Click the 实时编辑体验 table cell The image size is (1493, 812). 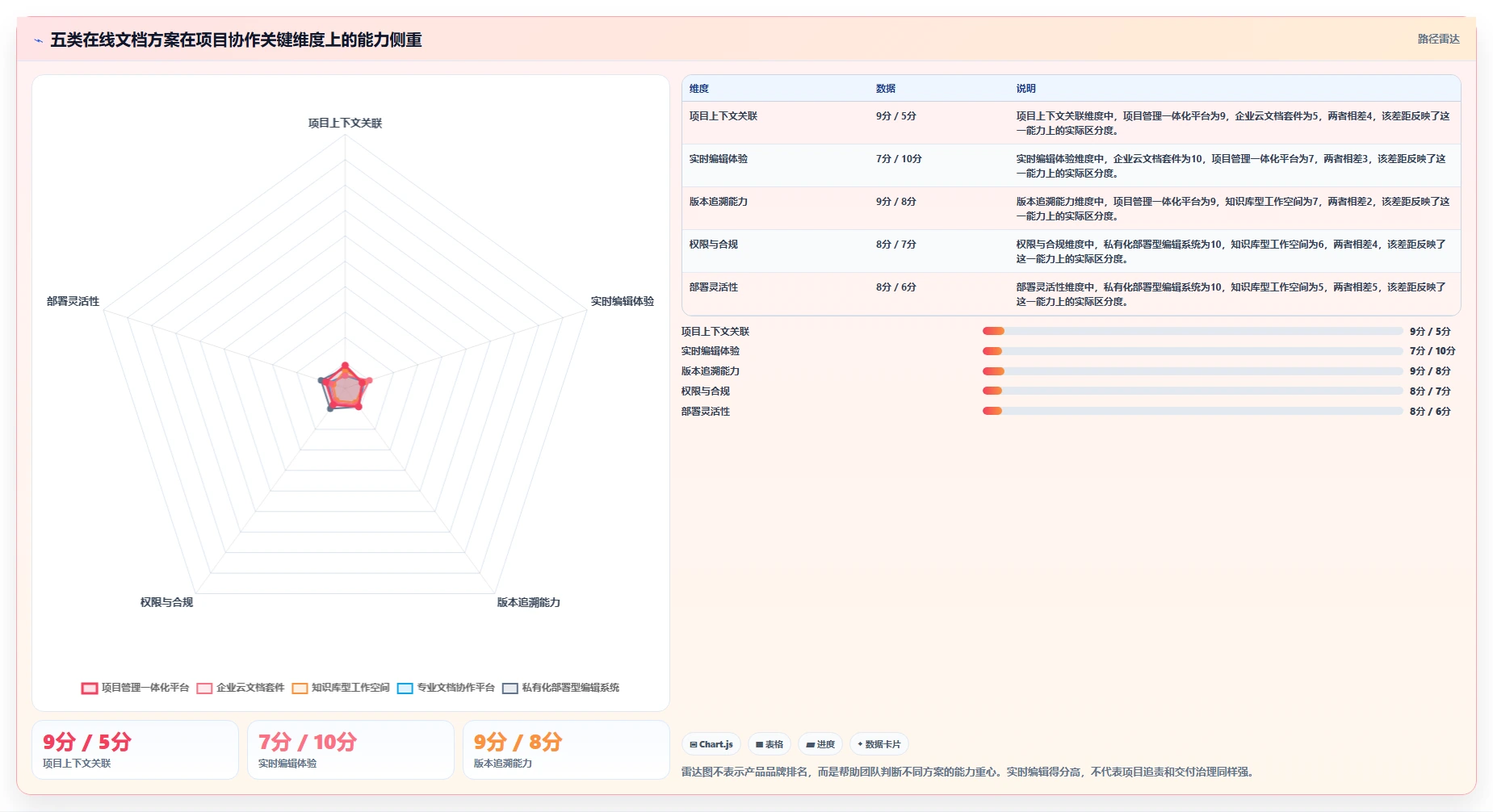click(719, 159)
